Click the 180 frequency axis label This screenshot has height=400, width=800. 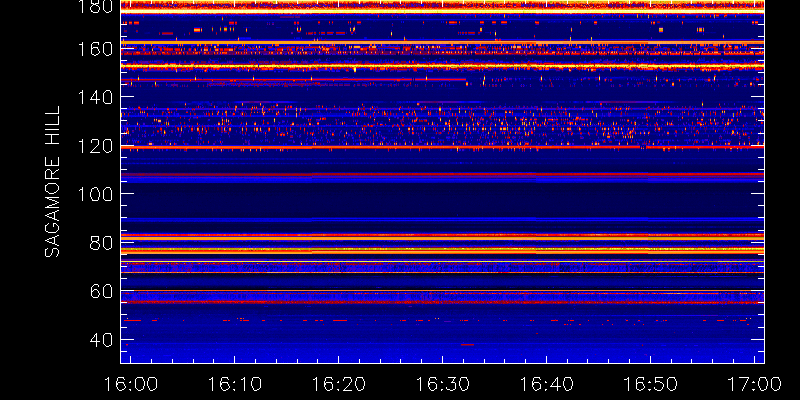point(95,6)
